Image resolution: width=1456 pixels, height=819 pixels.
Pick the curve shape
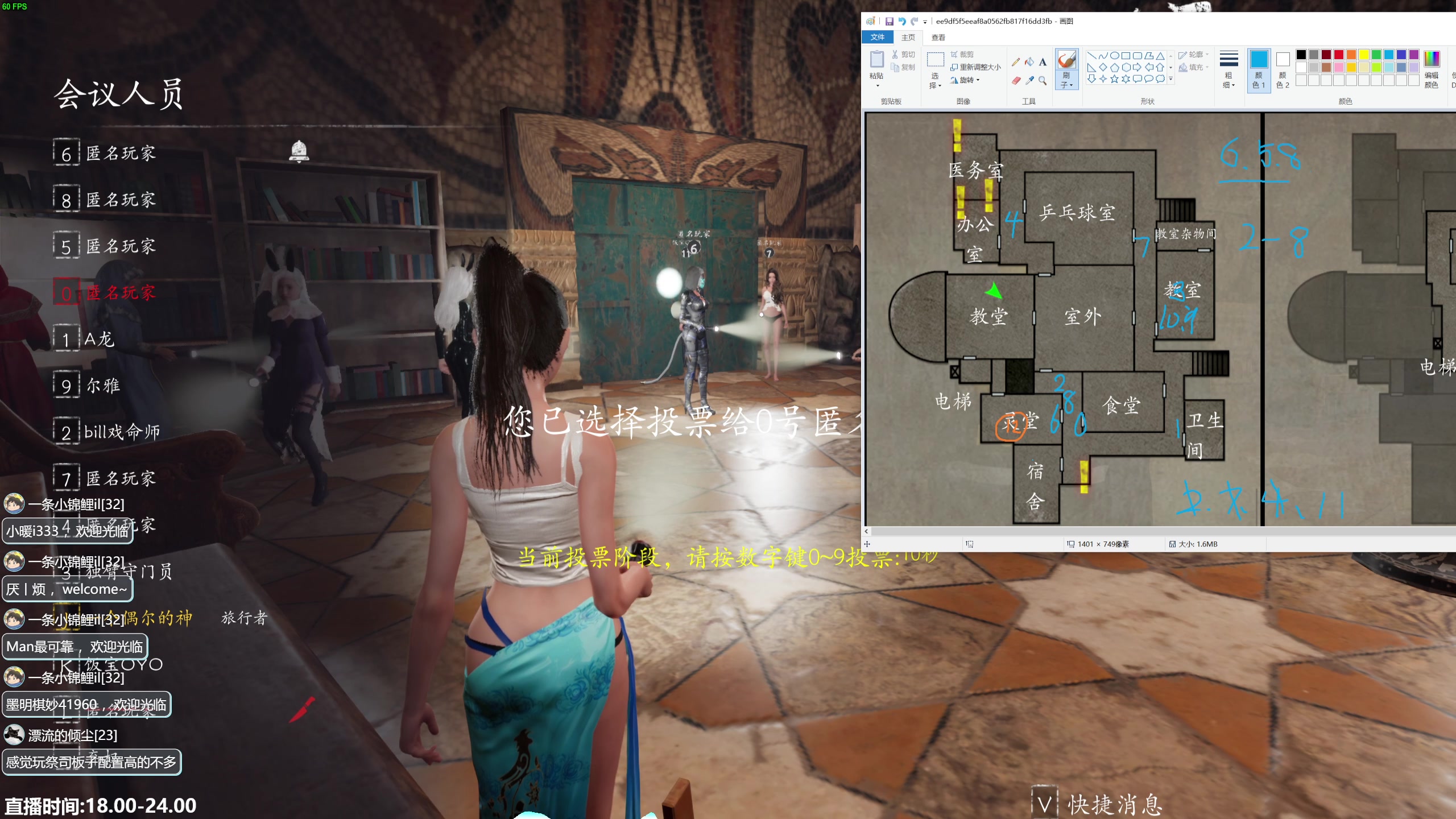pyautogui.click(x=1103, y=56)
